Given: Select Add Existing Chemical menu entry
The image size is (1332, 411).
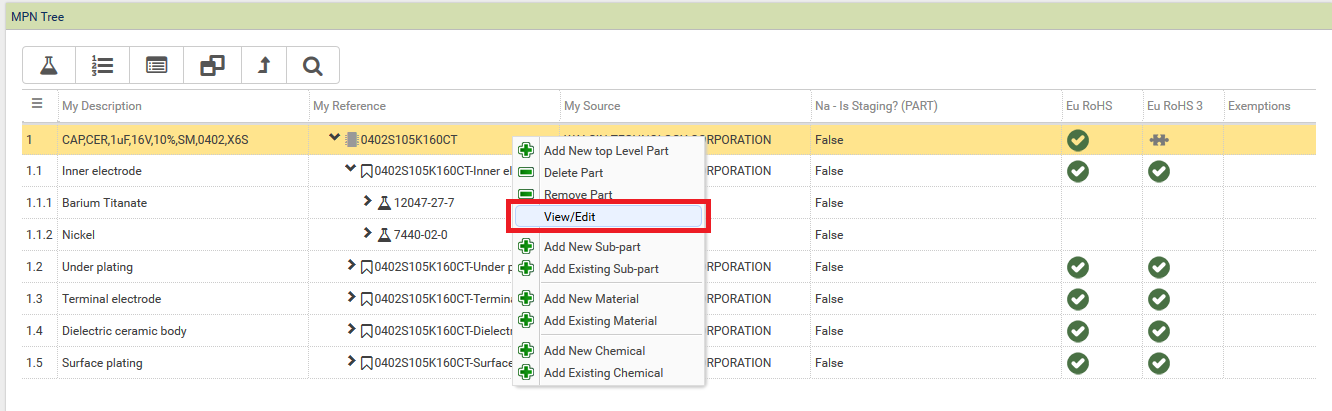Looking at the screenshot, I should 603,373.
